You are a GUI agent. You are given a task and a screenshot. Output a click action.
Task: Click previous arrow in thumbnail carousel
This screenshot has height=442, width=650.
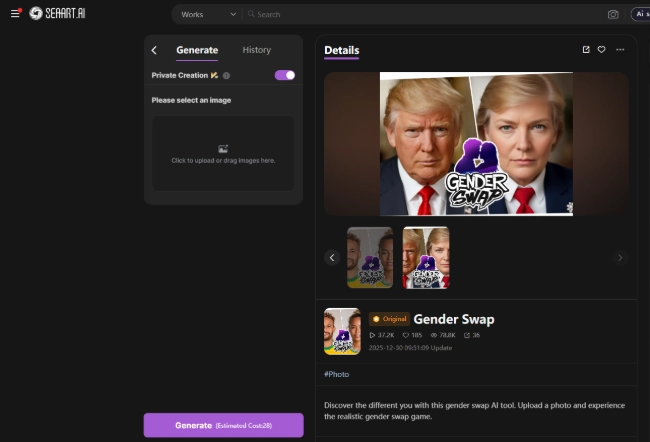[332, 257]
